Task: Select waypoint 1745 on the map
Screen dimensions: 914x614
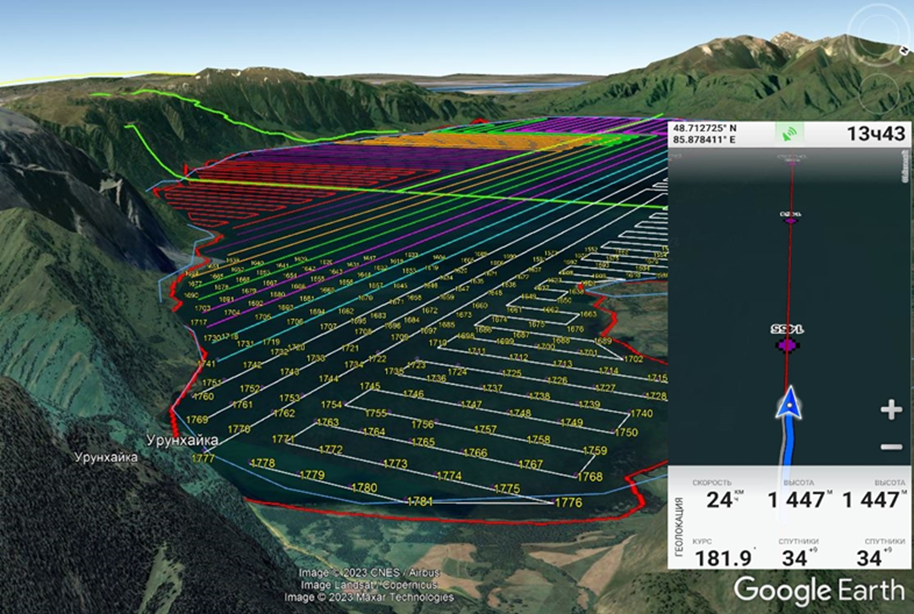Action: point(370,386)
